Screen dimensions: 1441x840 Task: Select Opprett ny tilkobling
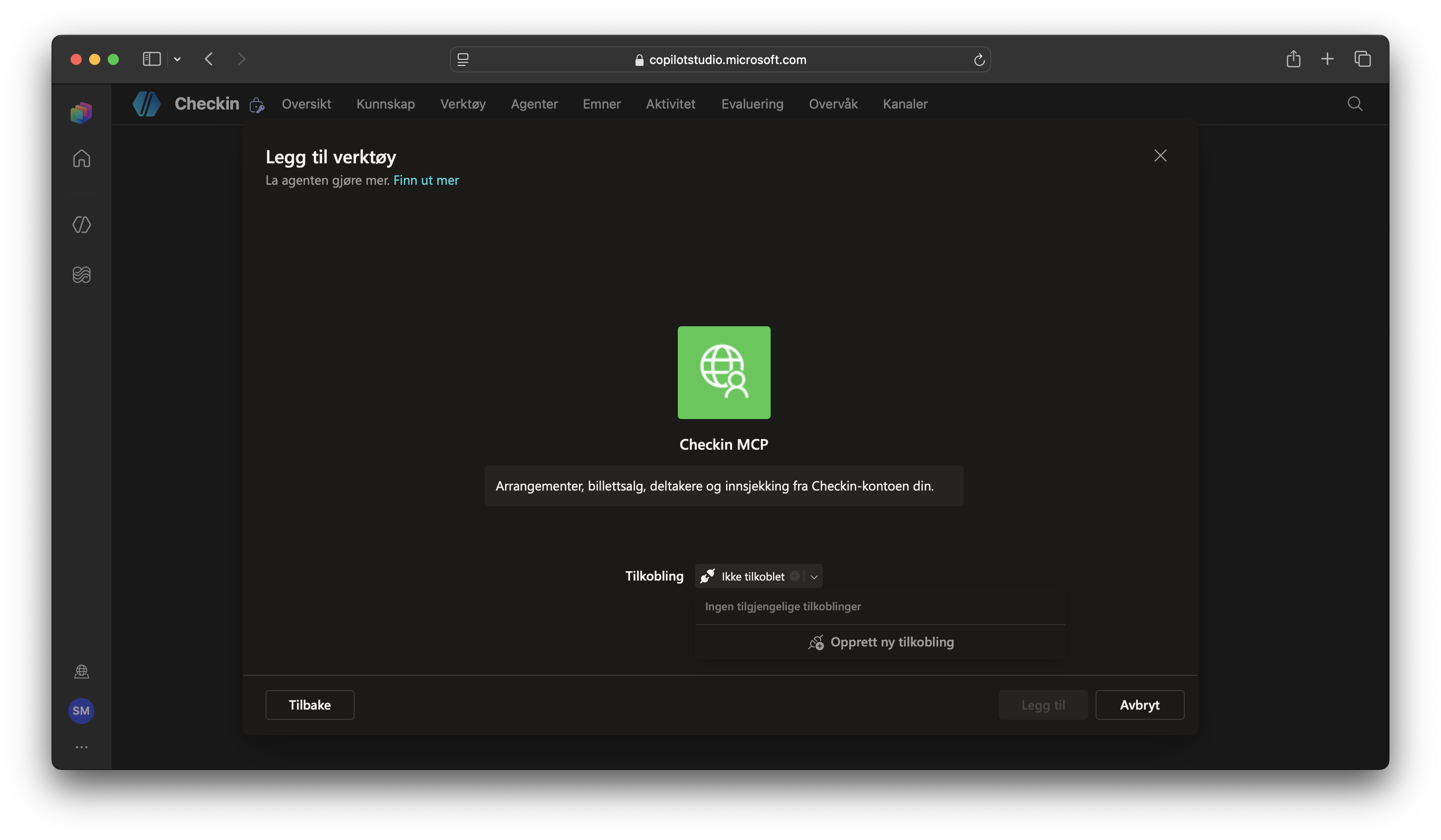(881, 642)
